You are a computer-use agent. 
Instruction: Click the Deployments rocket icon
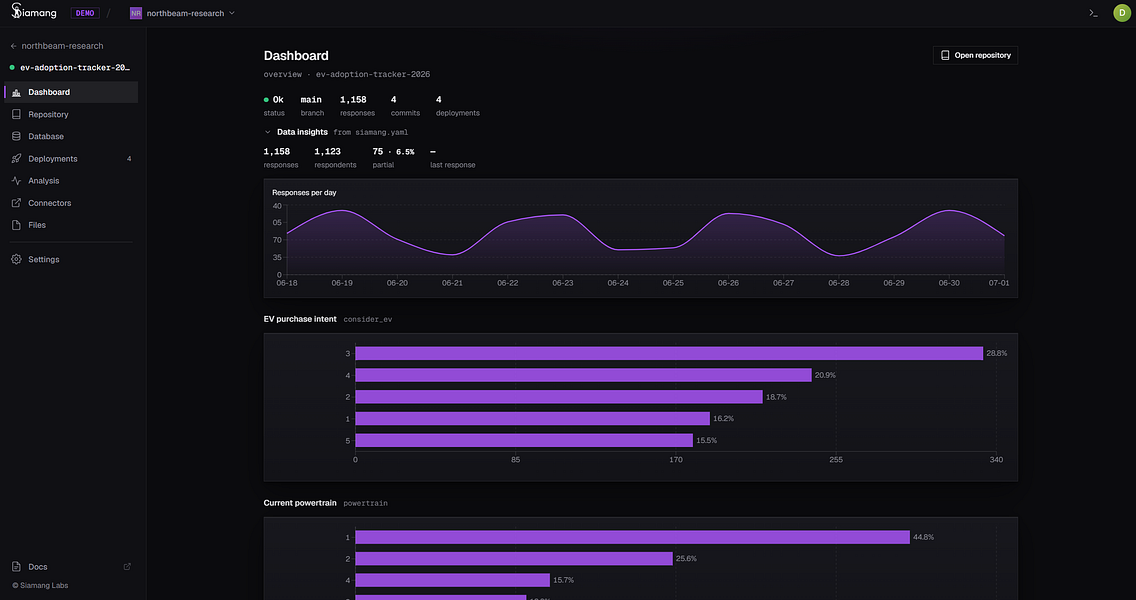tap(16, 159)
